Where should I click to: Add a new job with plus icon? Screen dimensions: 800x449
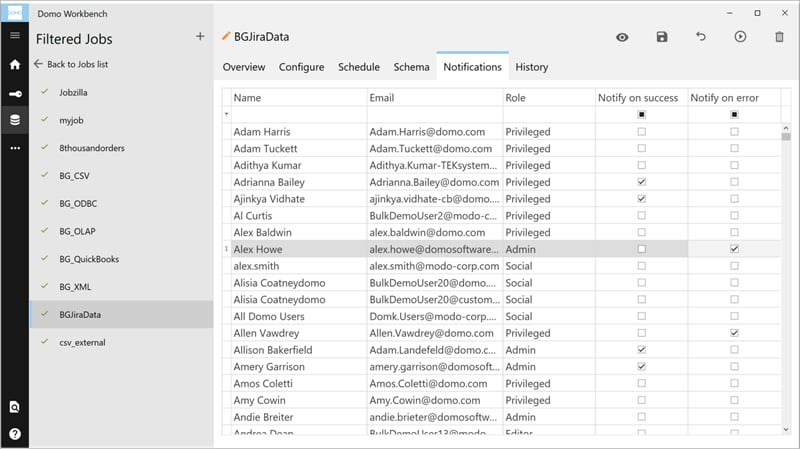200,36
